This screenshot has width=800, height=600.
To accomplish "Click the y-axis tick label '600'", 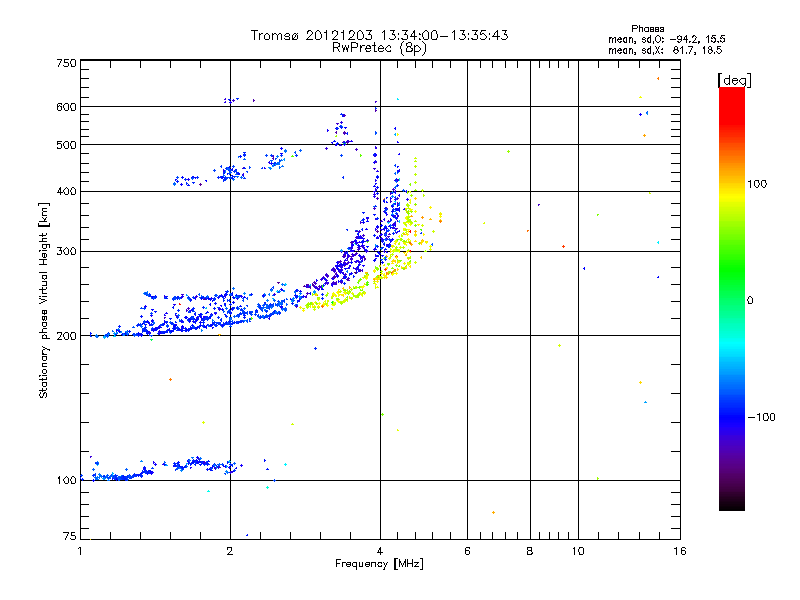I will (66, 107).
